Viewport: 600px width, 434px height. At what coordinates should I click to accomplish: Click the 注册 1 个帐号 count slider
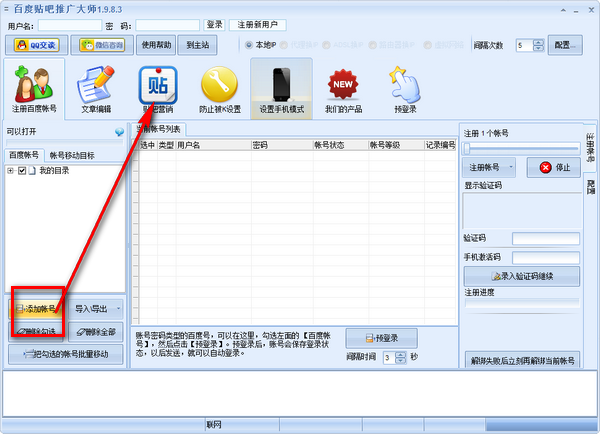[521, 148]
